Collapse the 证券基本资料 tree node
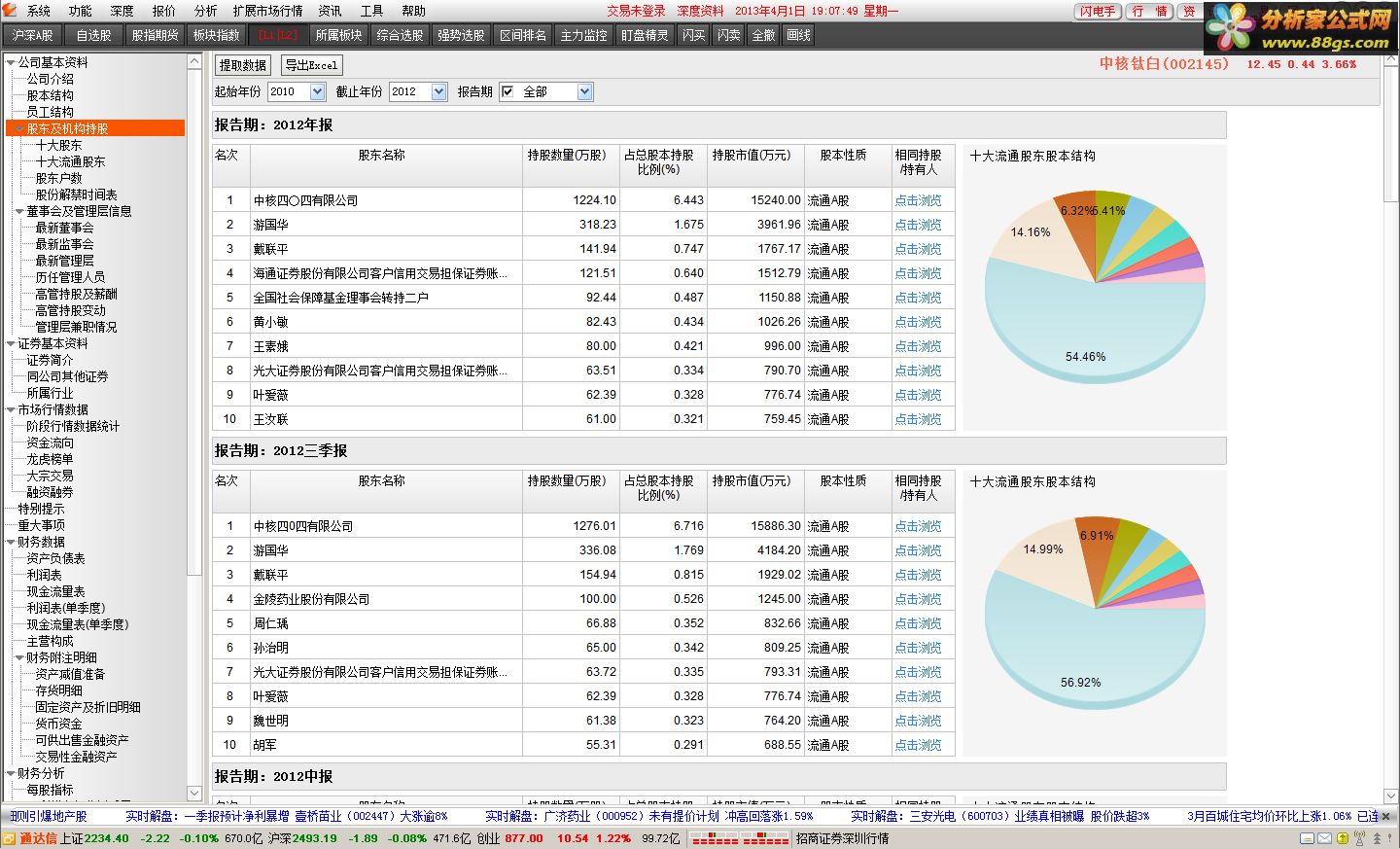 [x=11, y=343]
